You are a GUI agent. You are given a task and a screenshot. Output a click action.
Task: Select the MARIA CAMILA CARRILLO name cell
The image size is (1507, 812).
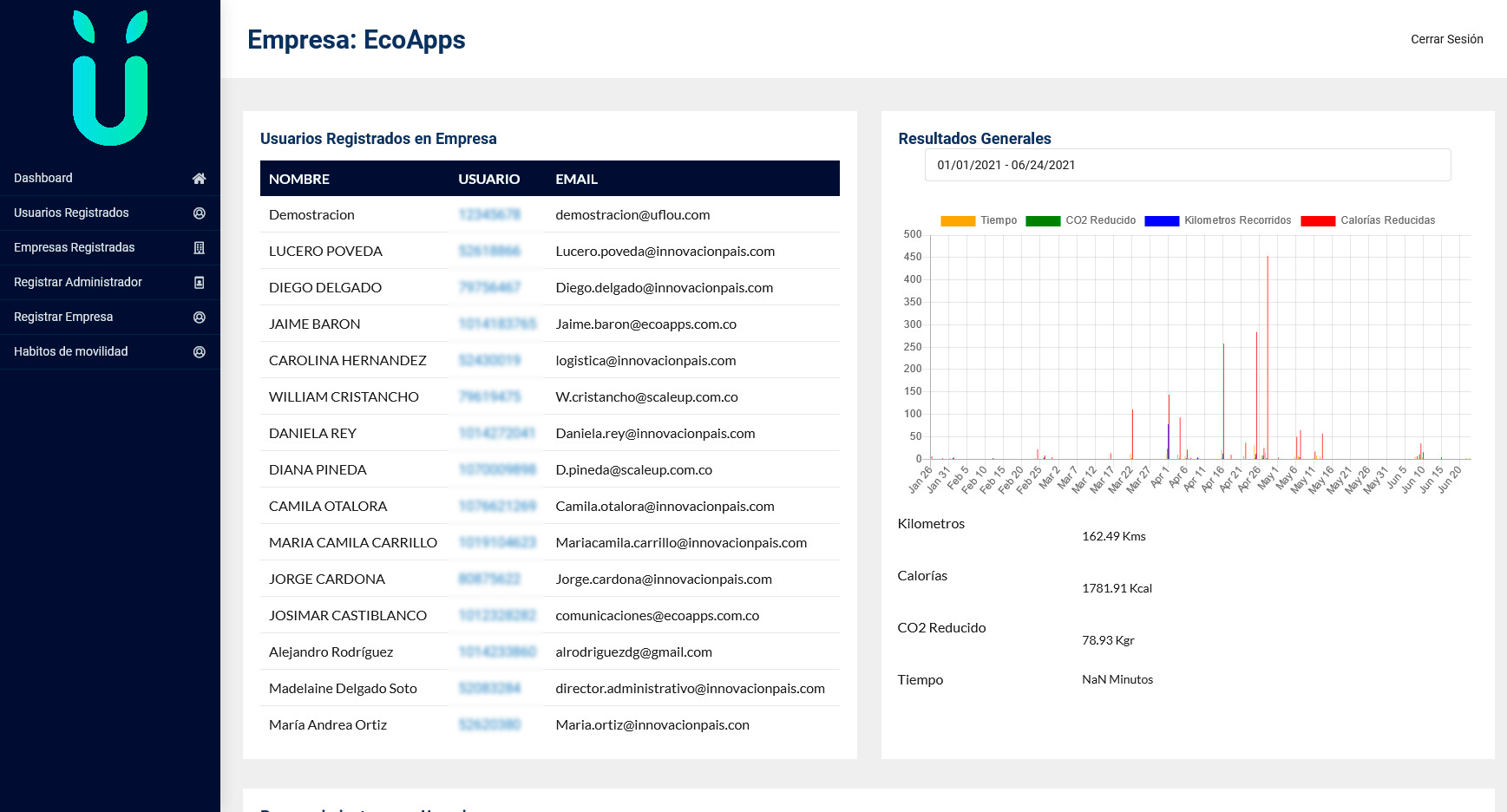[x=353, y=542]
